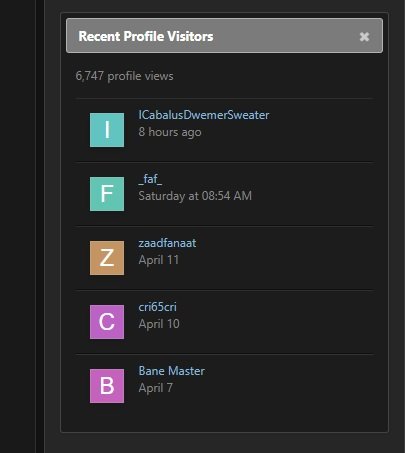
Task: Close the Recent Profile Visitors panel
Action: pos(364,36)
